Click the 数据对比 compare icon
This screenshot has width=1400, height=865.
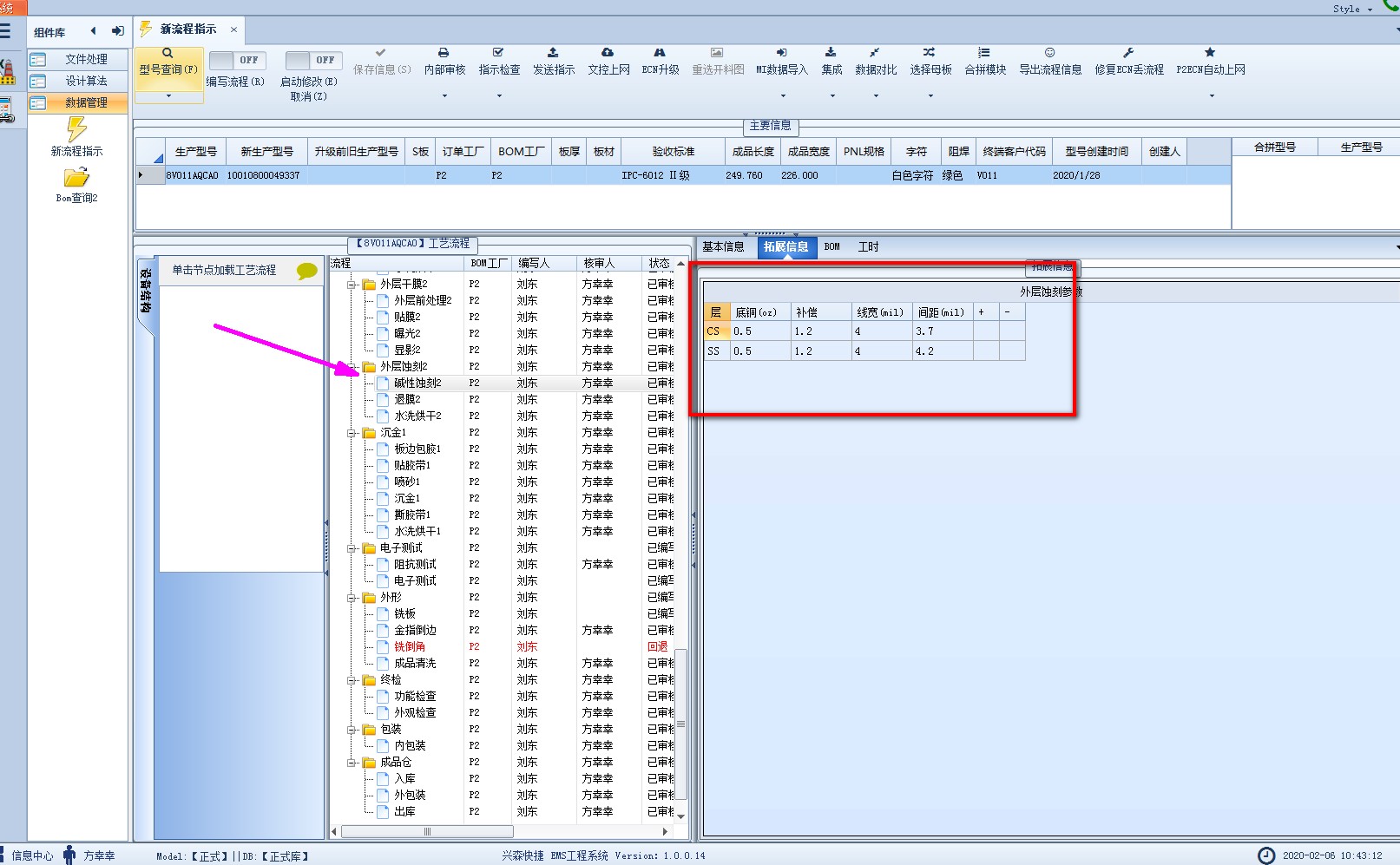tap(875, 53)
